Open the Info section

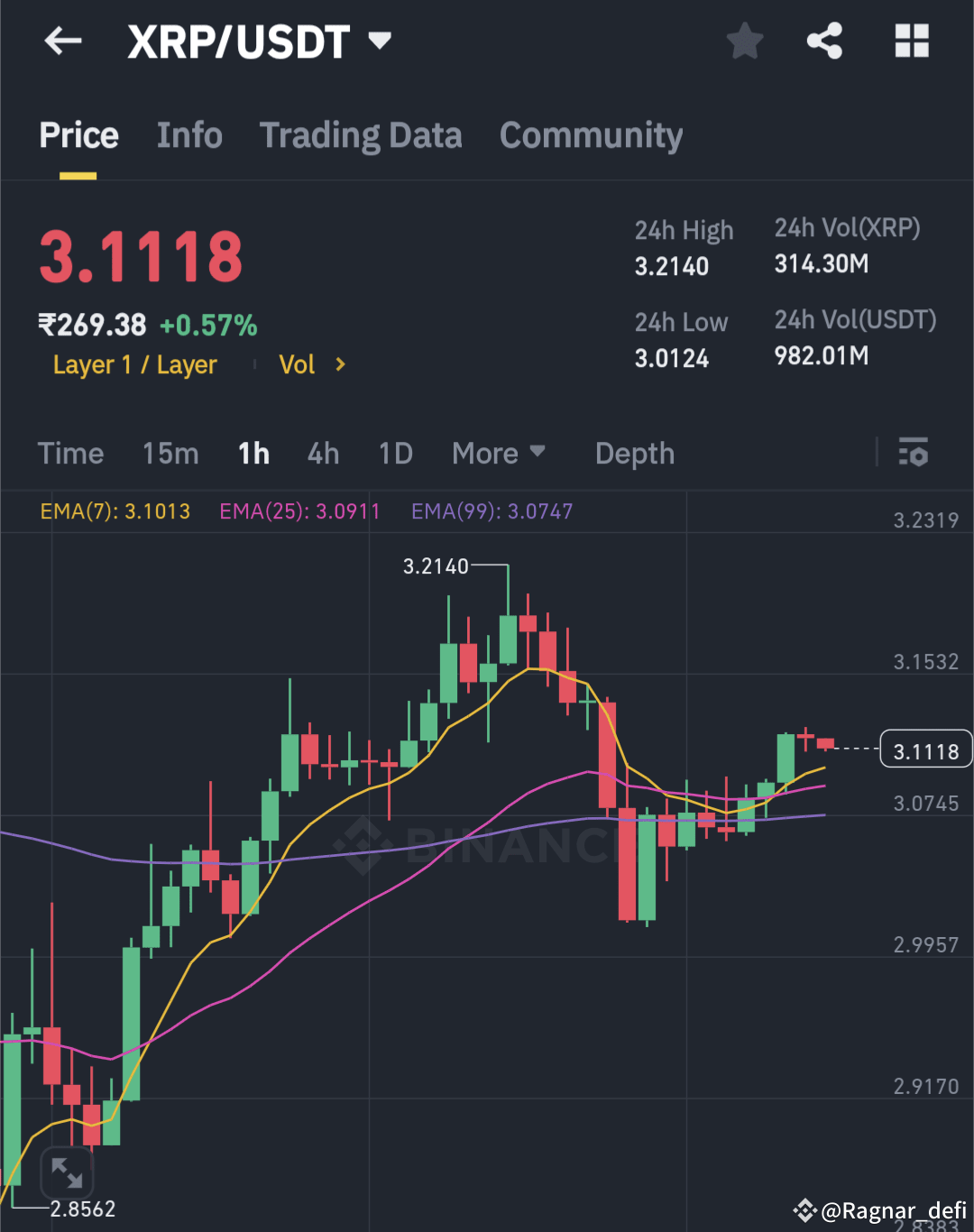click(x=189, y=134)
